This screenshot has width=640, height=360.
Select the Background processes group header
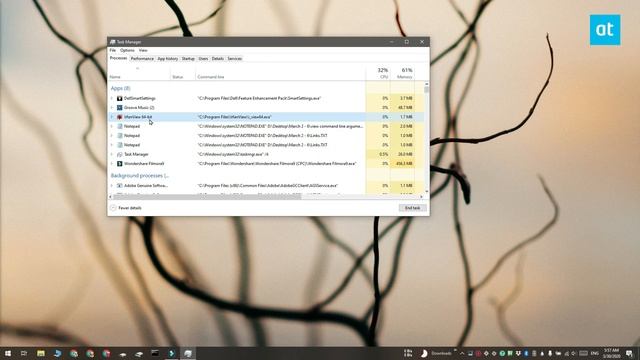[x=140, y=176]
